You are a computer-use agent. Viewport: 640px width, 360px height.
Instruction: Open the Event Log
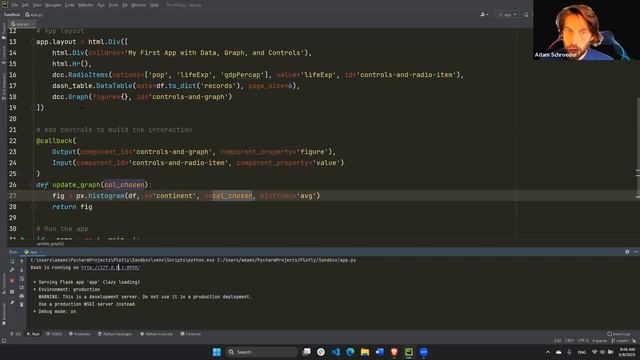coord(618,334)
